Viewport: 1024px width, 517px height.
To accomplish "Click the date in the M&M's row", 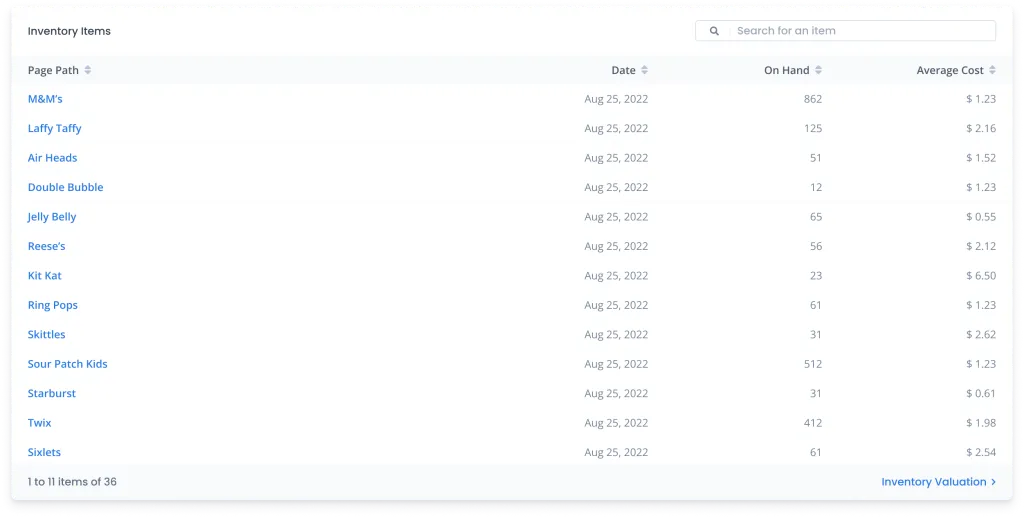I will click(616, 99).
